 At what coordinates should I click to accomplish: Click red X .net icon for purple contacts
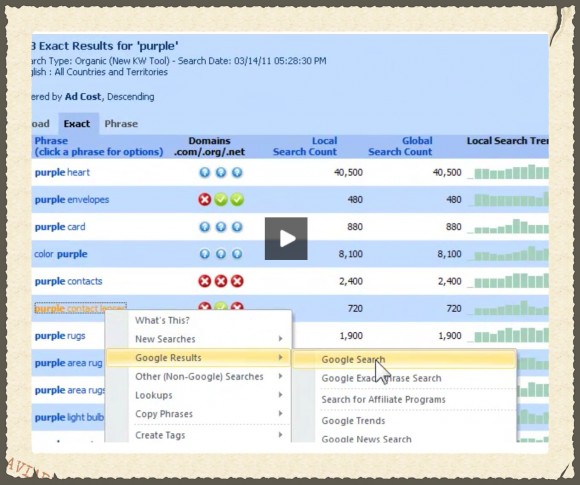[237, 281]
